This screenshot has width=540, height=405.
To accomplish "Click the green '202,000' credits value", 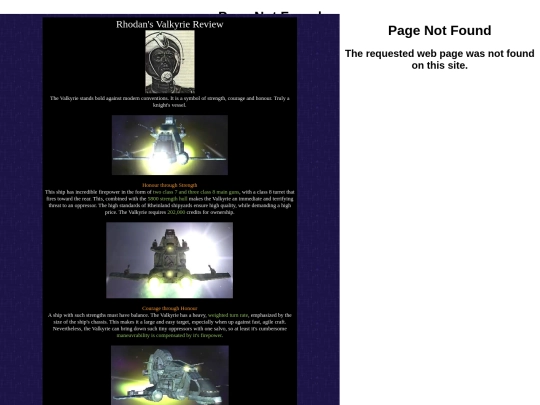I will pos(176,212).
